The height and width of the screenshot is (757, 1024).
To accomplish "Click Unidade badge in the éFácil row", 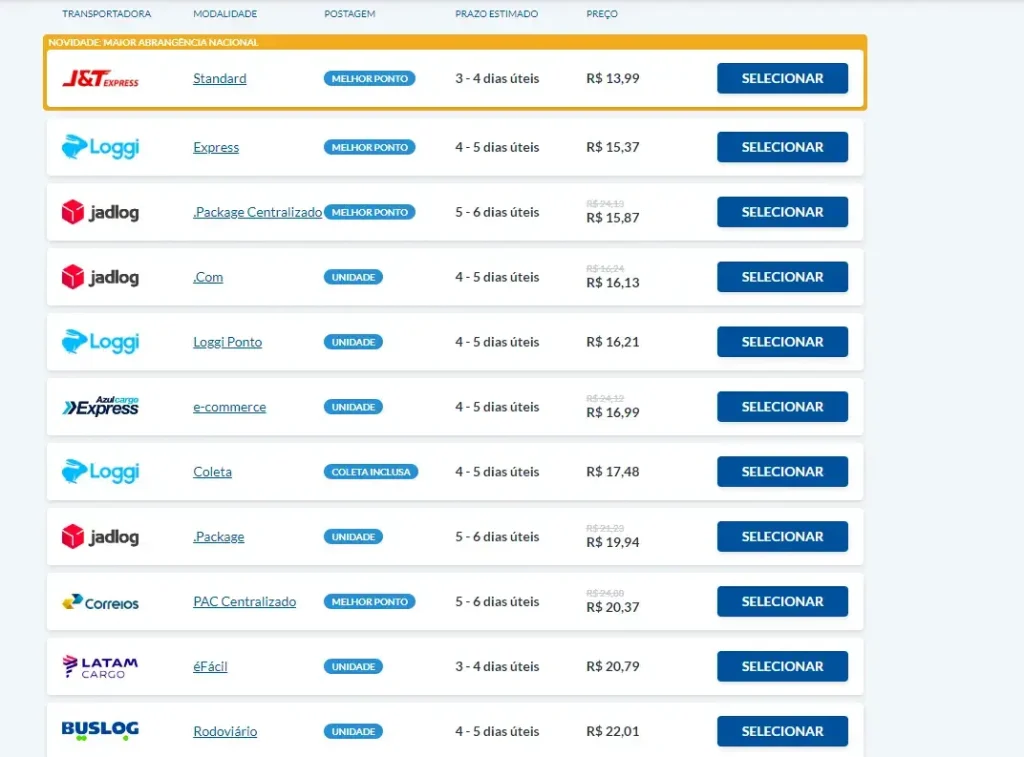I will click(353, 666).
